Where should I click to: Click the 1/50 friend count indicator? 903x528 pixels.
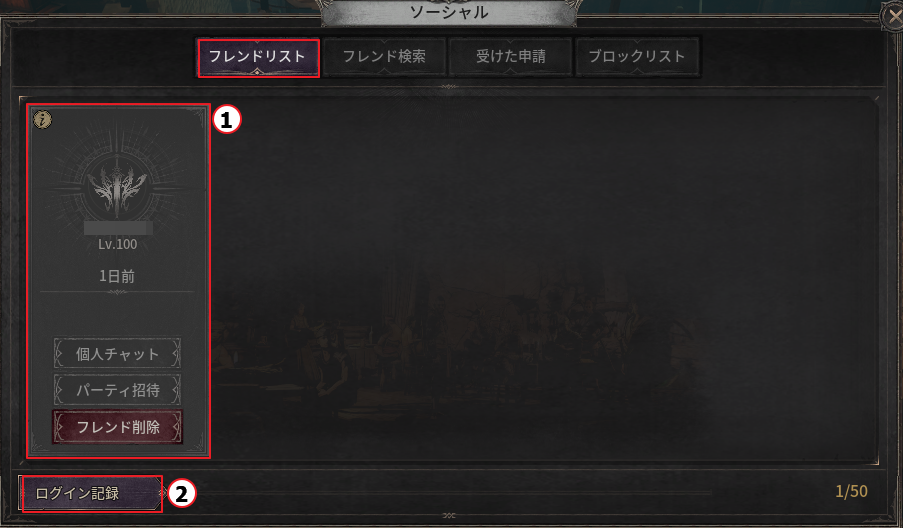(x=851, y=491)
